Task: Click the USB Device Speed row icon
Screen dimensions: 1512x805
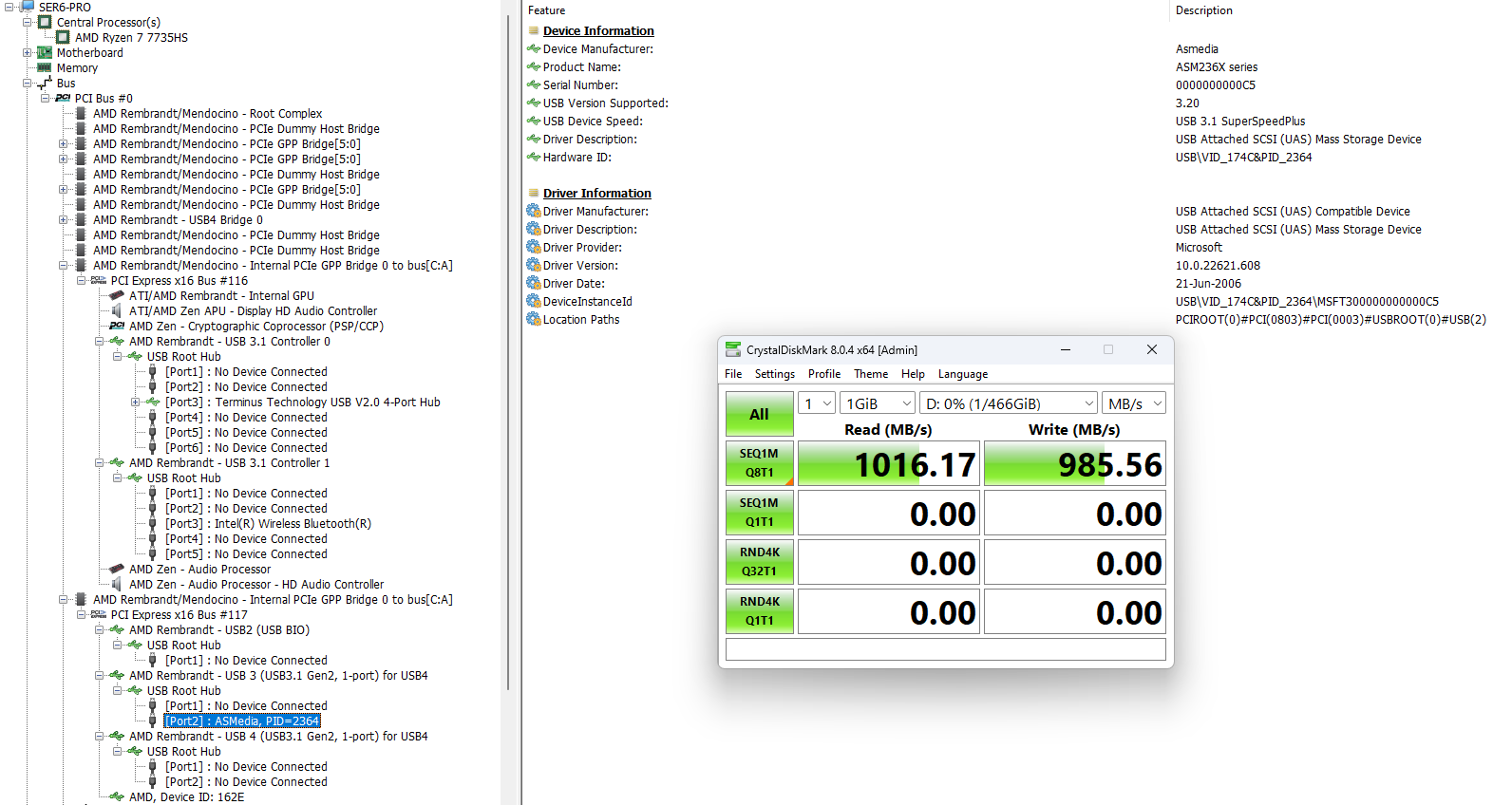Action: tap(534, 121)
